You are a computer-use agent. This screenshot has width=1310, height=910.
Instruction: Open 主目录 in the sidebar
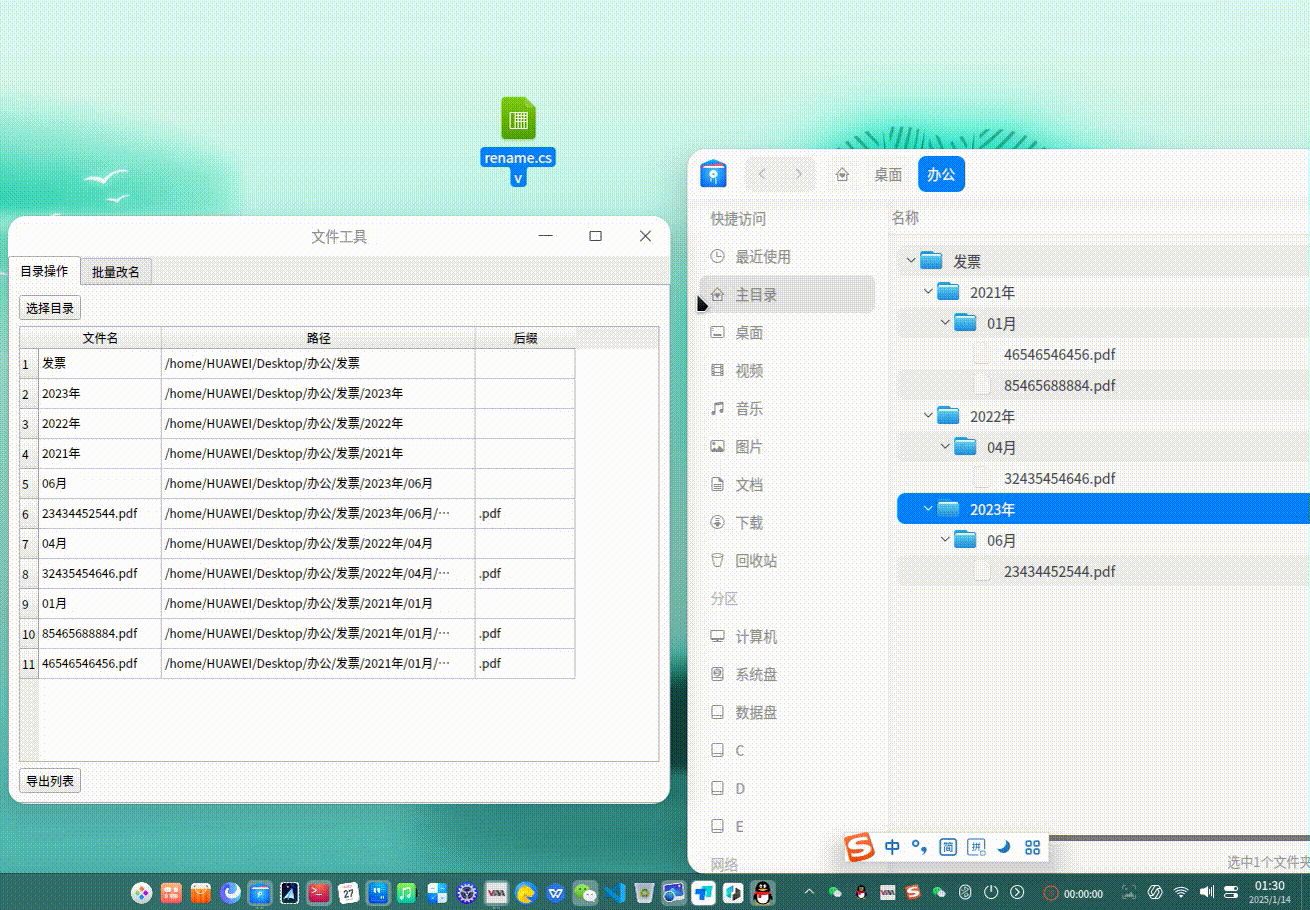[x=786, y=295]
